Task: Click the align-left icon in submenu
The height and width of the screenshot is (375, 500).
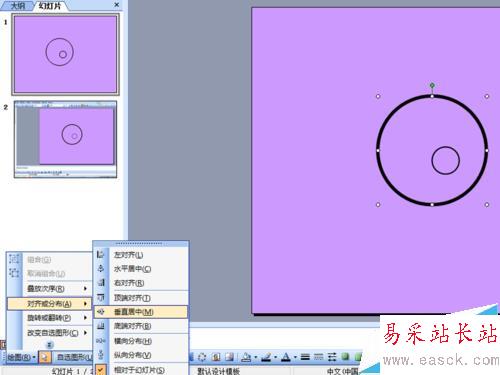Action: (101, 255)
